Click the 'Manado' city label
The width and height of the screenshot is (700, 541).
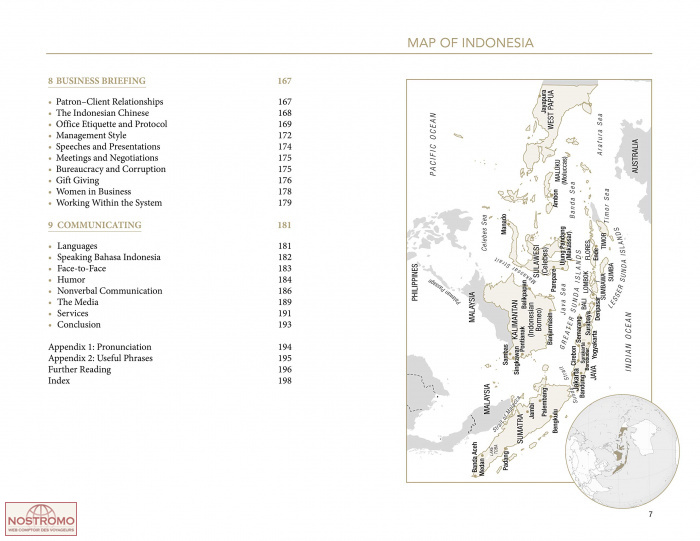504,225
